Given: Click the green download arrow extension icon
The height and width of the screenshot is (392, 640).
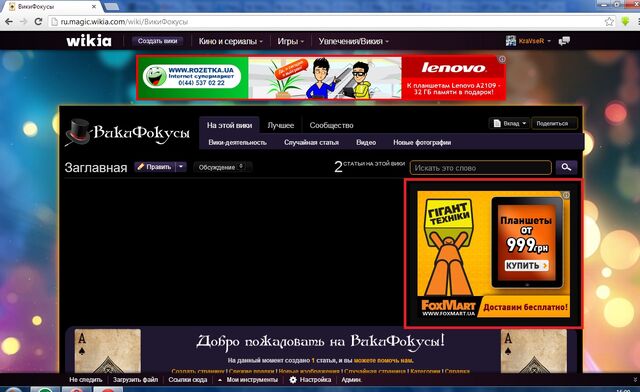Looking at the screenshot, I should click(x=625, y=22).
